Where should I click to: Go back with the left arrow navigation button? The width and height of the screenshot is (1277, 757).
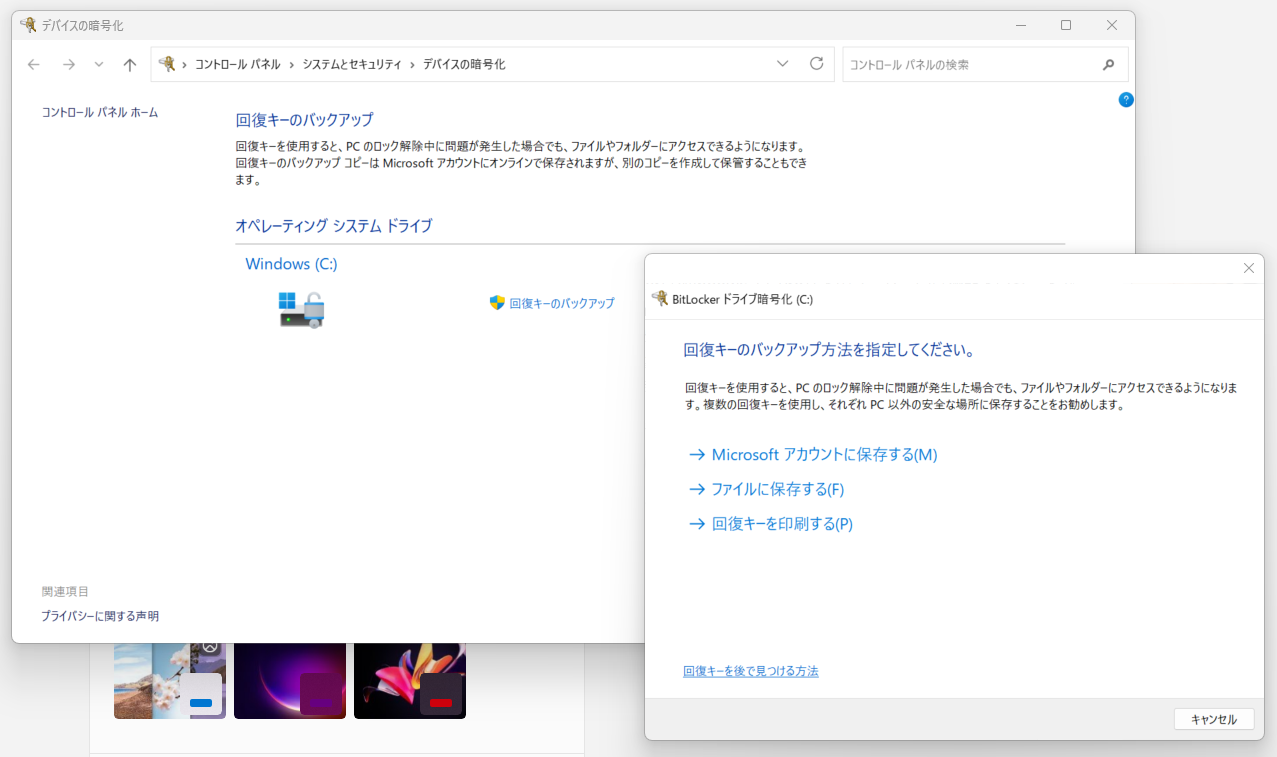pos(34,64)
